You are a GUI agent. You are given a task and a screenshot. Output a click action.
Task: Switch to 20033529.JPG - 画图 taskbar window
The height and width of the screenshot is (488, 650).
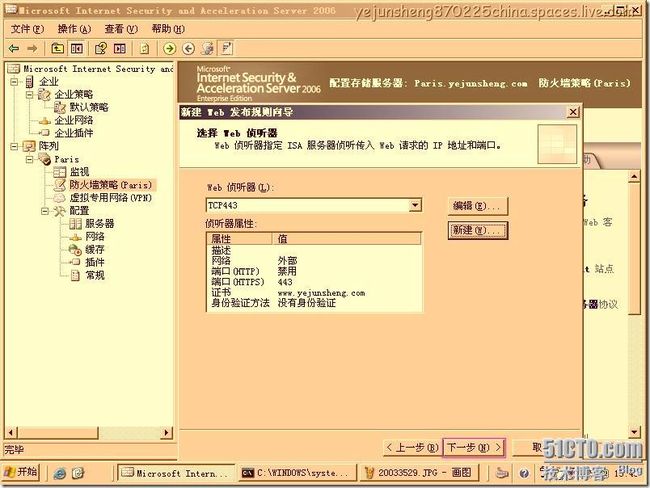click(420, 473)
